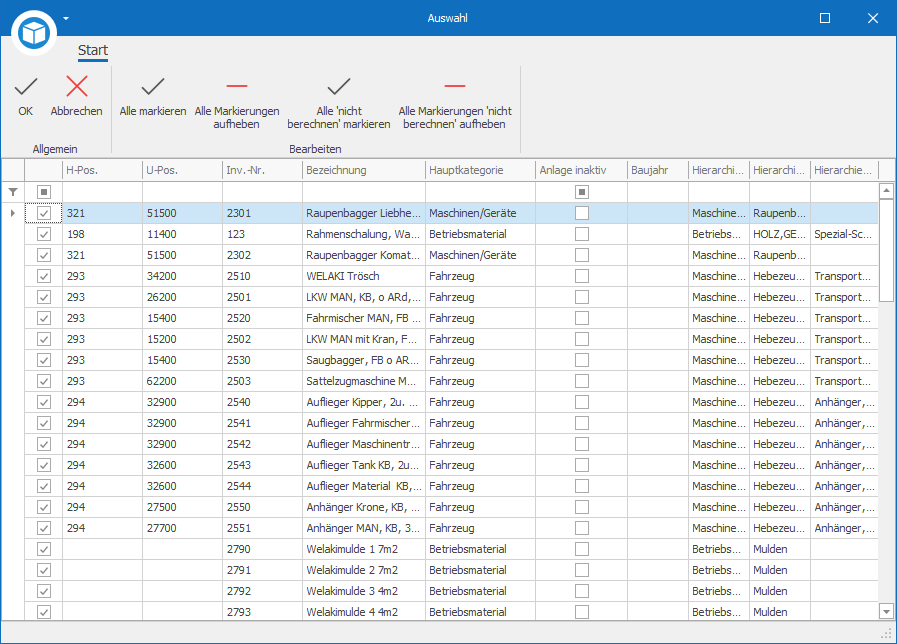Viewport: 897px width, 644px height.
Task: Click Alle Markierungen aufheben red dash icon
Action: [237, 86]
